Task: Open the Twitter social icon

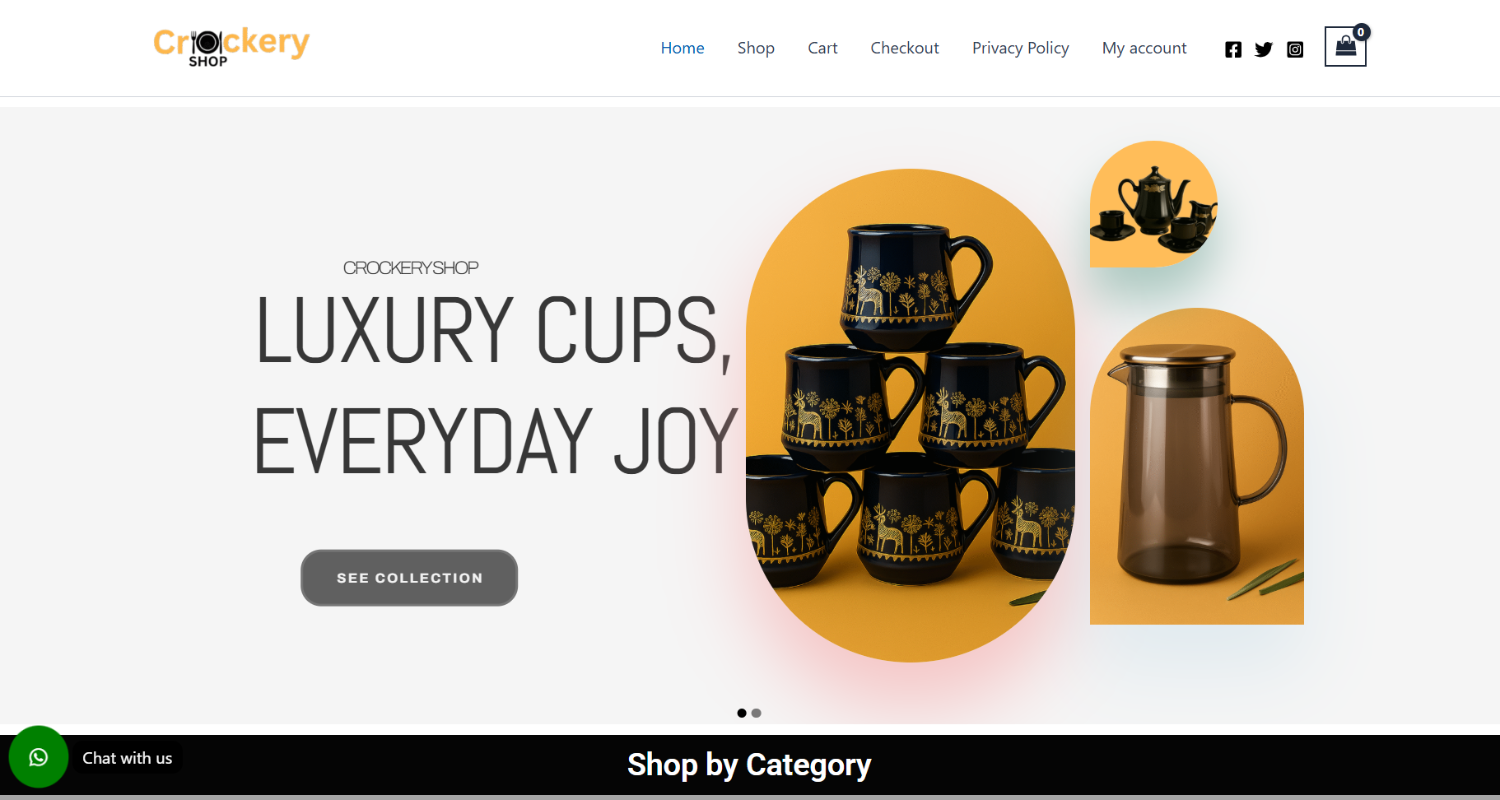Action: pyautogui.click(x=1264, y=49)
